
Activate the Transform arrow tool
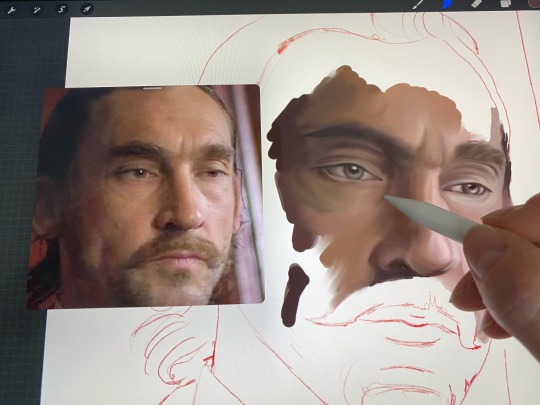[87, 9]
